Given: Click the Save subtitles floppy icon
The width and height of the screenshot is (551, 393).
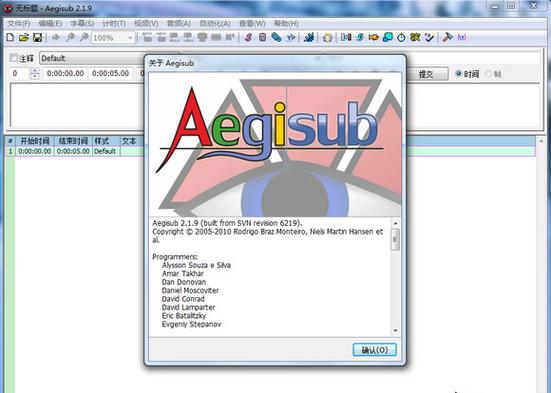Looking at the screenshot, I should pyautogui.click(x=37, y=37).
